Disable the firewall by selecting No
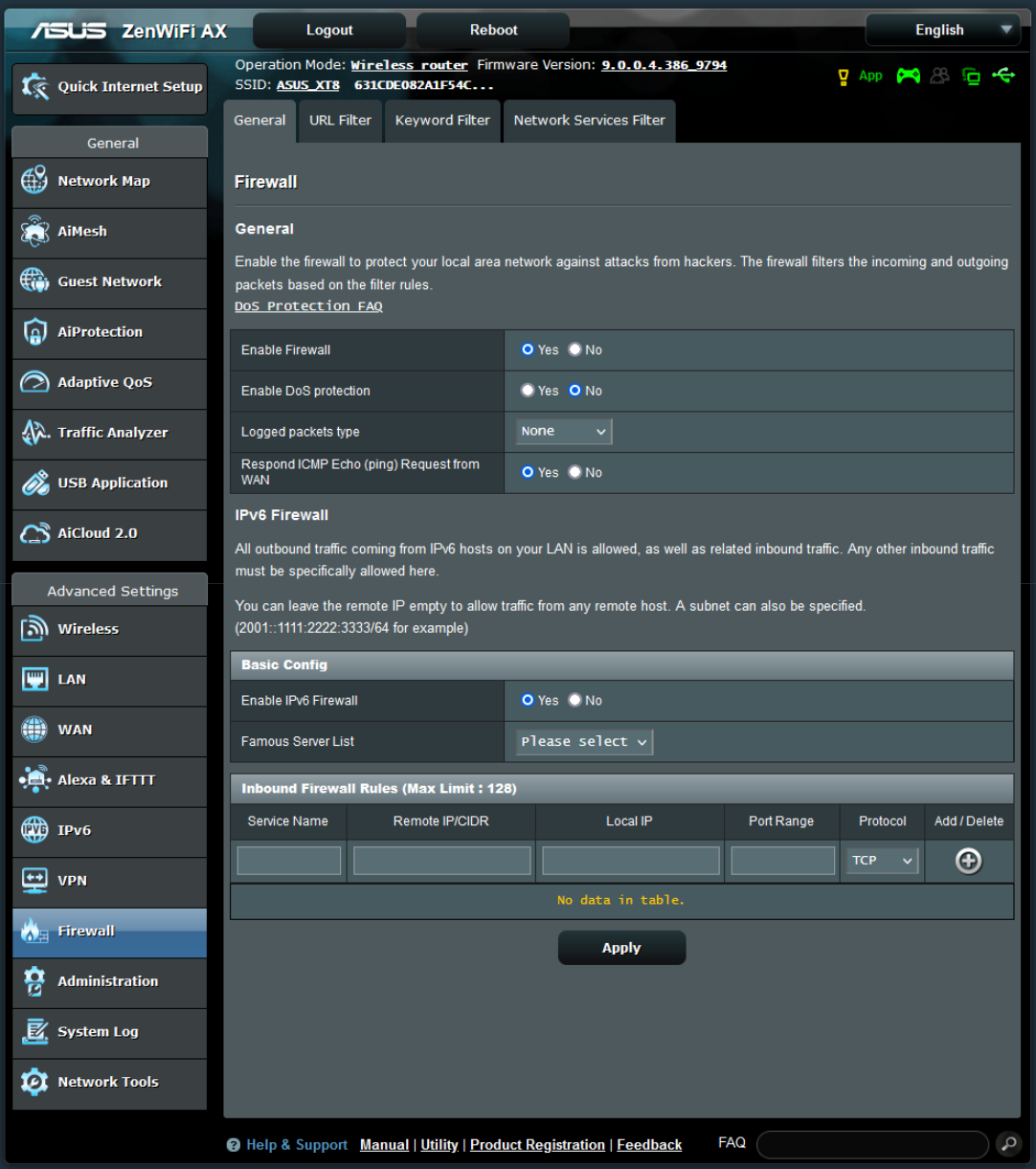The image size is (1036, 1169). click(x=574, y=349)
